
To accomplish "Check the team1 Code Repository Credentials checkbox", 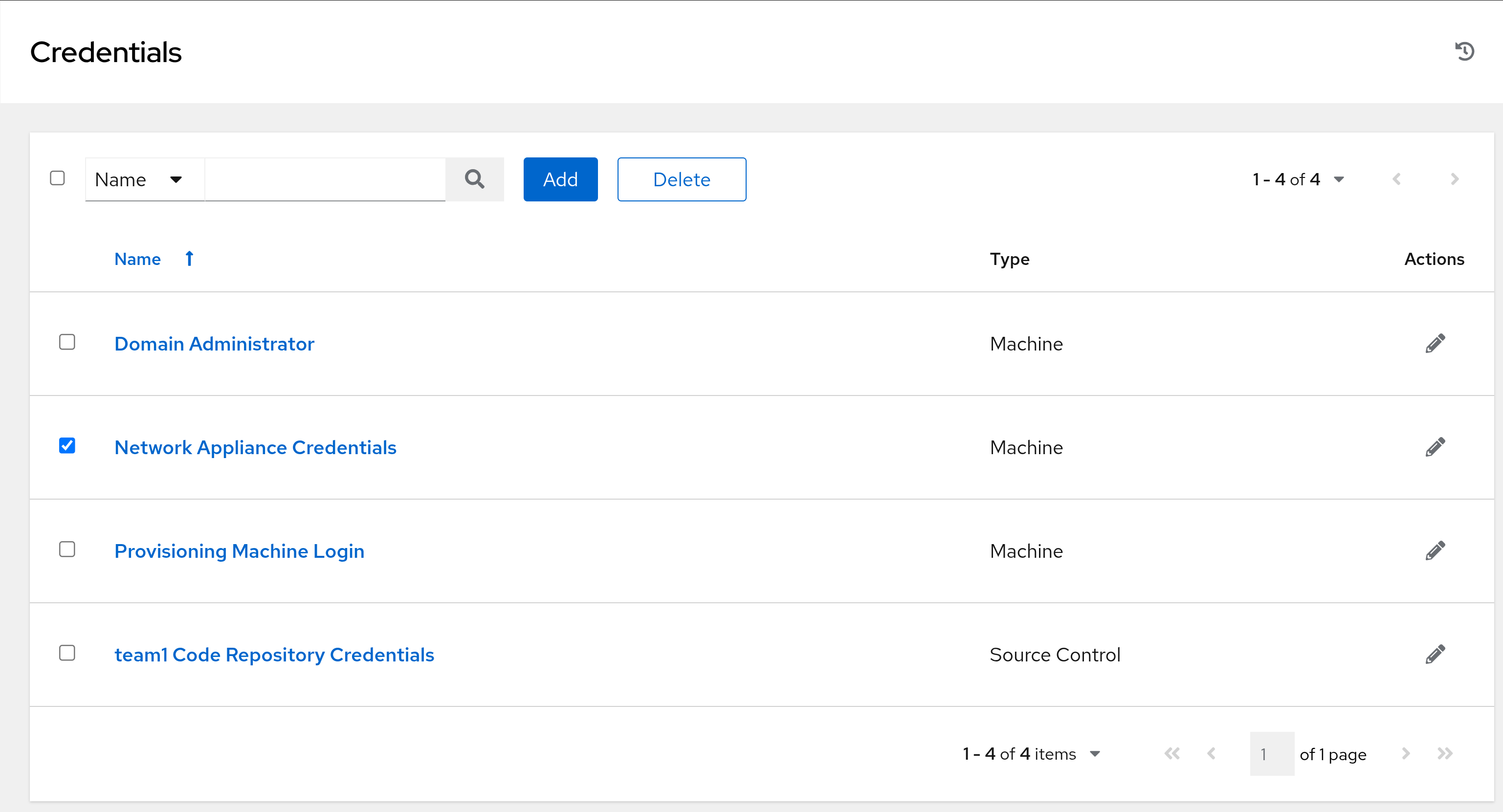I will (x=67, y=653).
